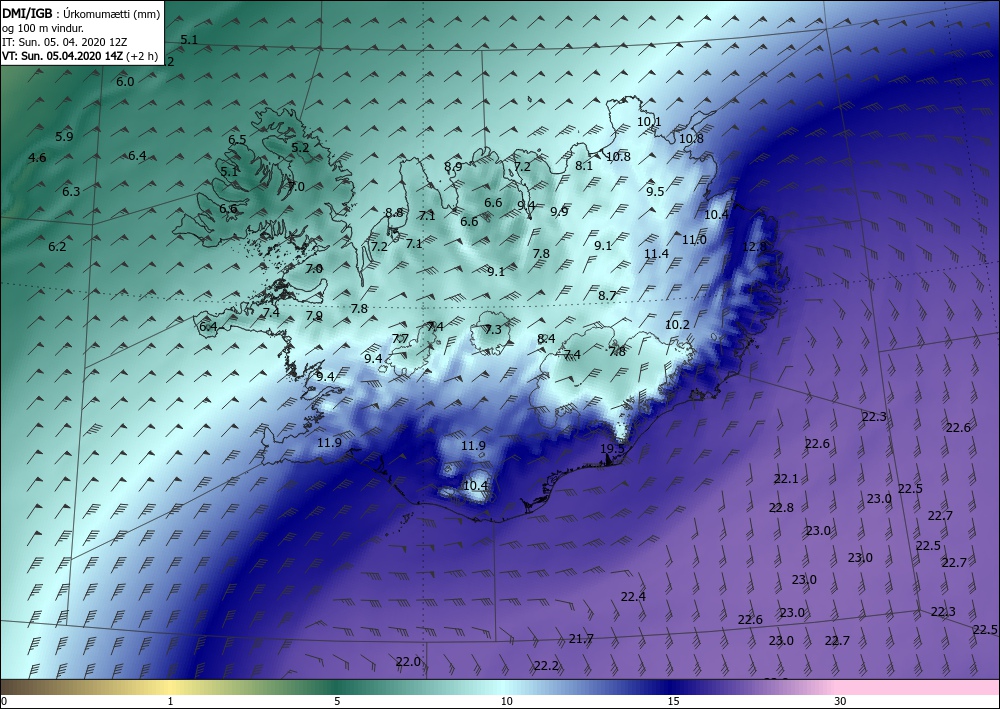
Task: Click the 5.9 value over the sea
Action: coord(64,136)
